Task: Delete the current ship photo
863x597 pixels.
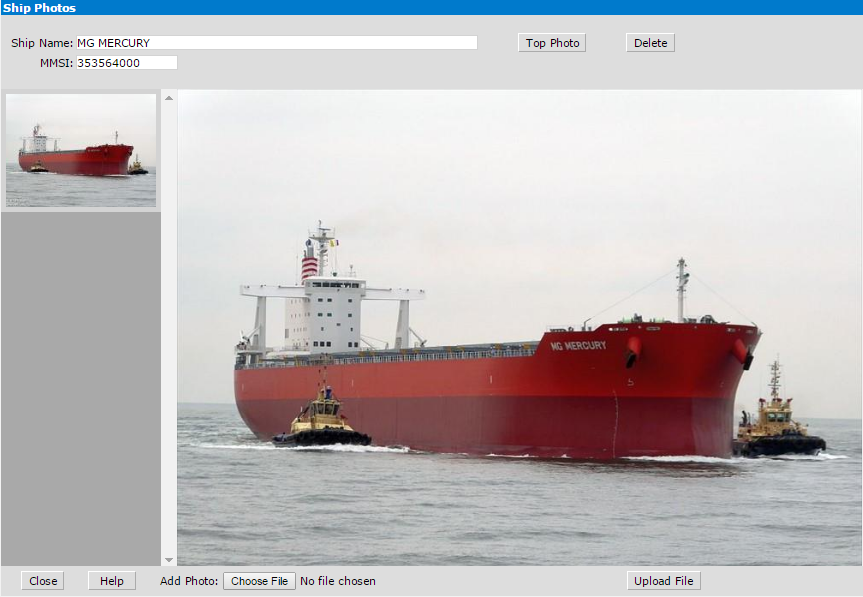Action: [650, 43]
